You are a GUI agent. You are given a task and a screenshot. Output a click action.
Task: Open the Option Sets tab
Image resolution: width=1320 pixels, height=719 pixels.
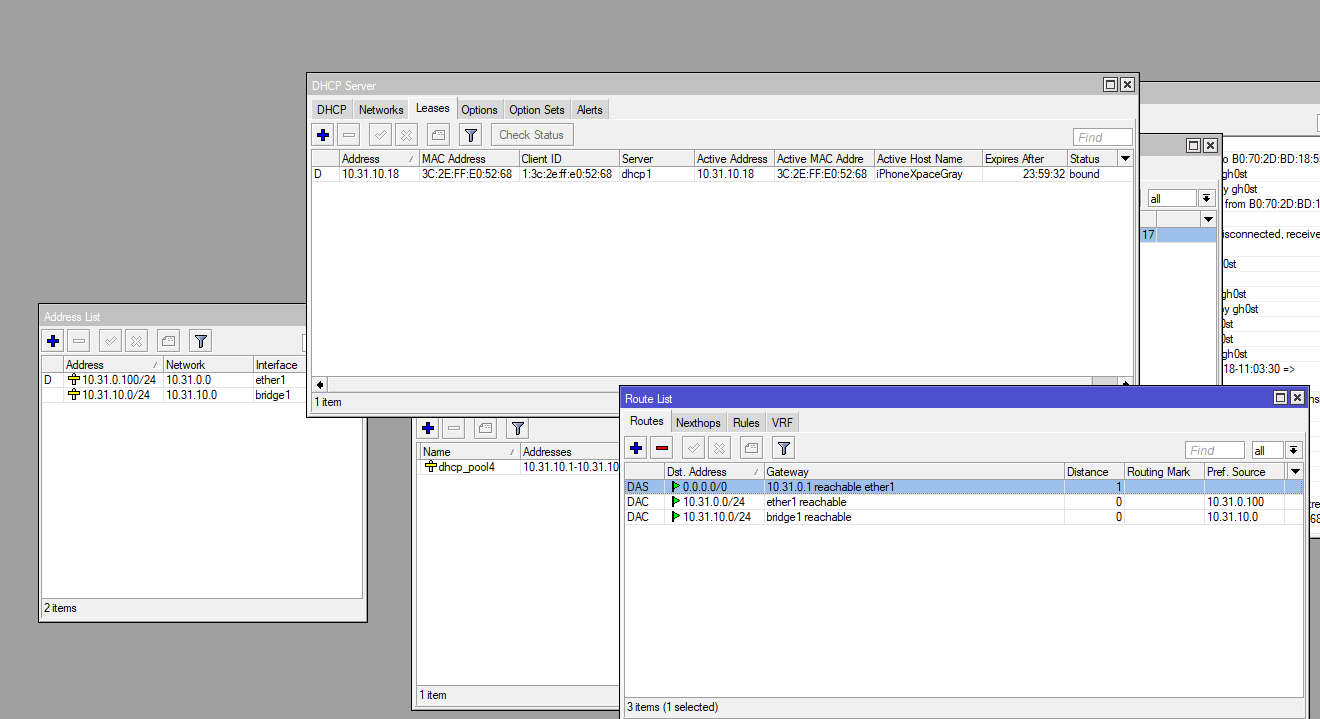537,110
